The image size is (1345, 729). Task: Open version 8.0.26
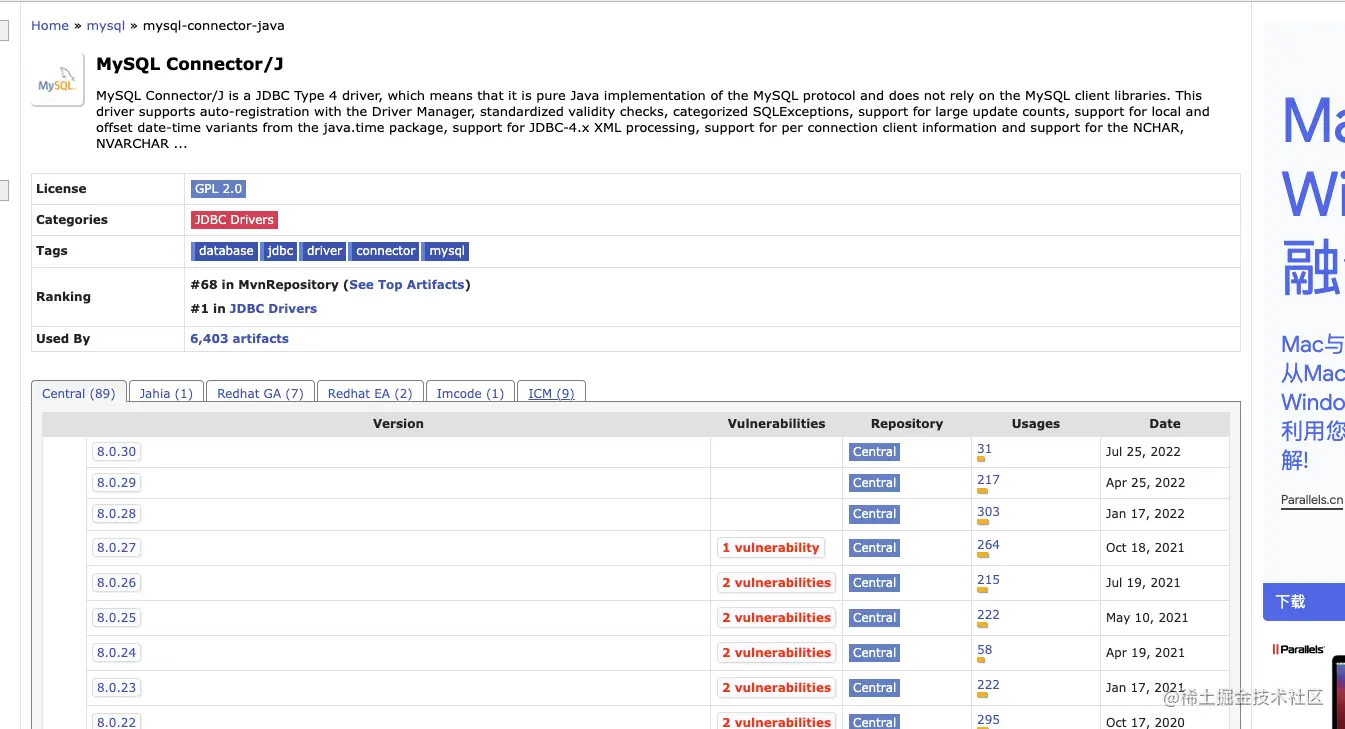[116, 583]
